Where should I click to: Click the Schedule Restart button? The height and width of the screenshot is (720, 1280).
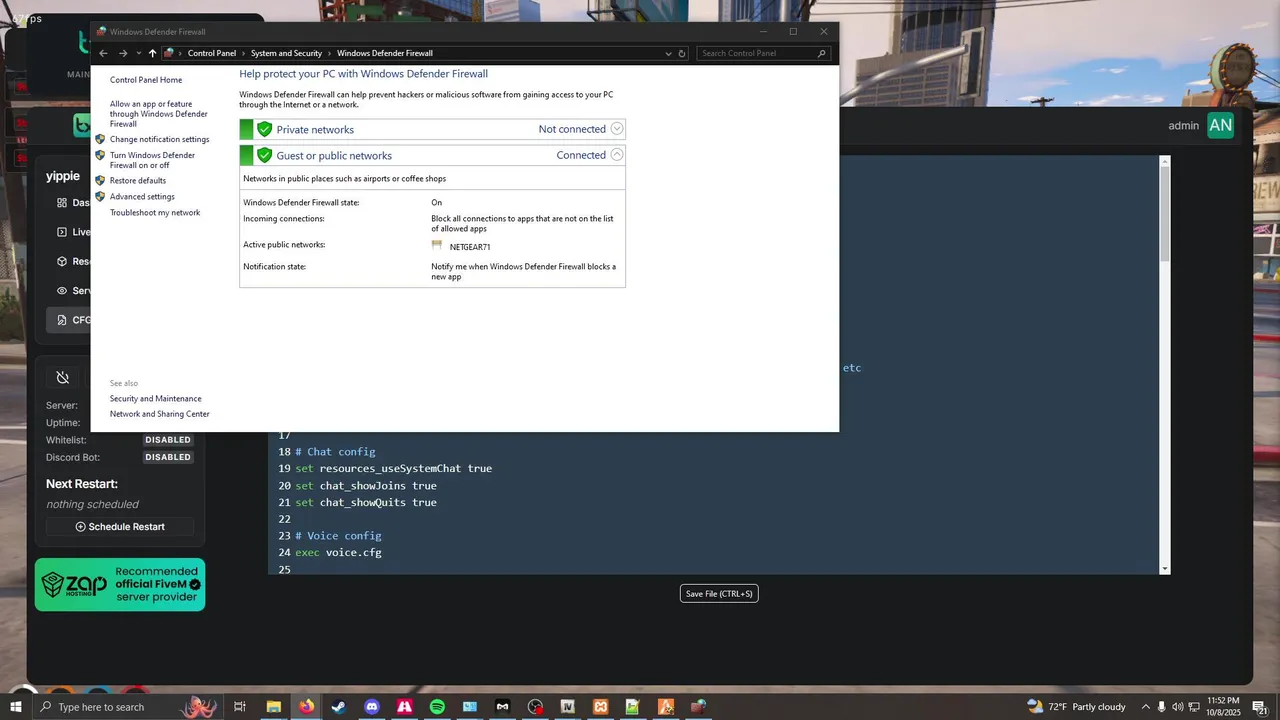point(120,527)
